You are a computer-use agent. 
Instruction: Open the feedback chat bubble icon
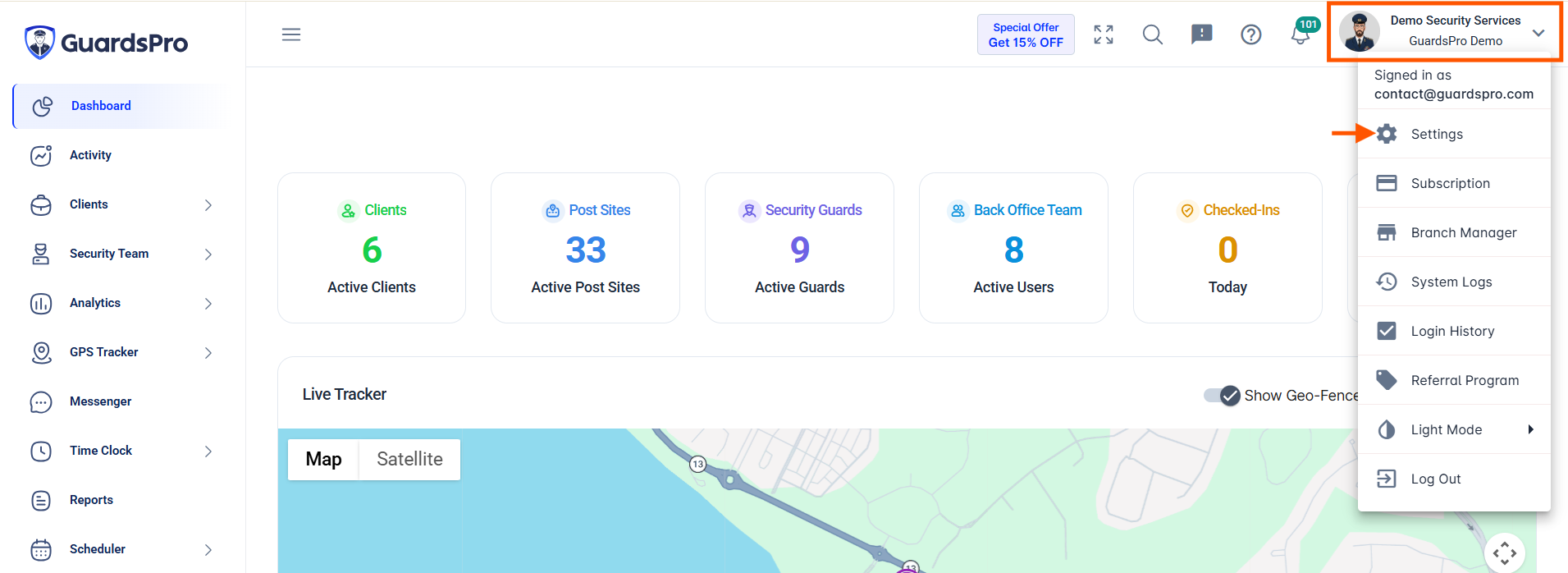coord(1202,34)
